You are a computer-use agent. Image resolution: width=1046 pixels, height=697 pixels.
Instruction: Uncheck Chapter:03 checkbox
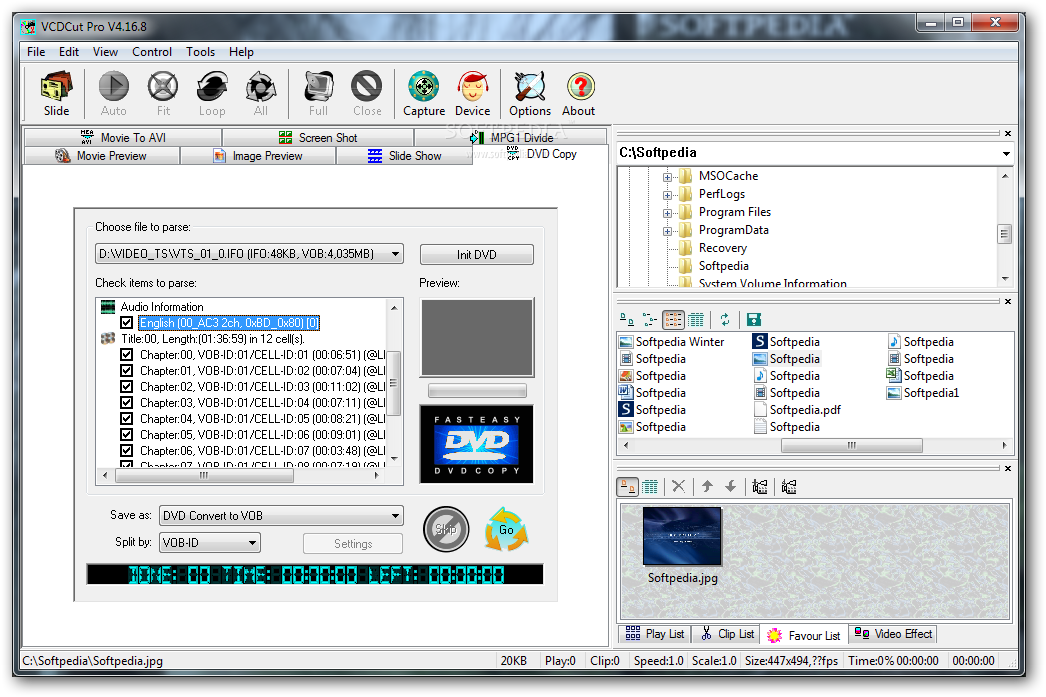tap(126, 403)
